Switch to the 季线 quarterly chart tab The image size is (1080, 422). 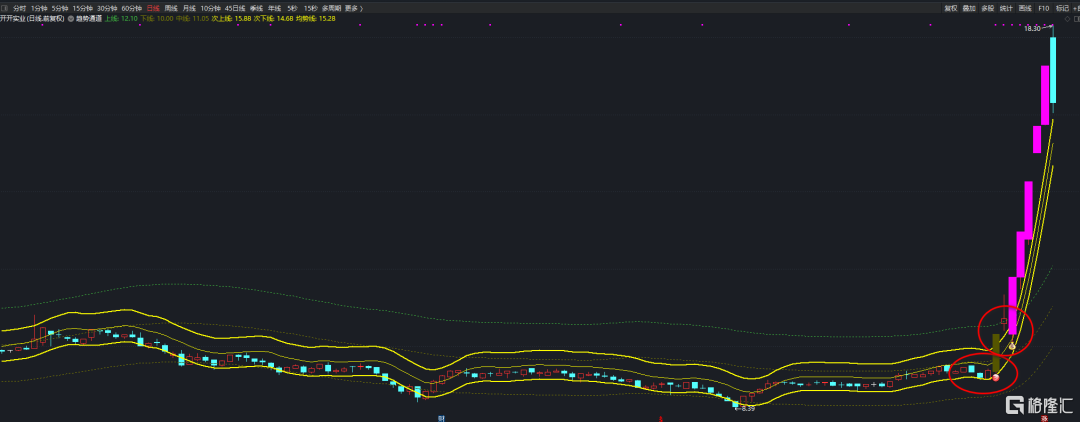click(257, 8)
